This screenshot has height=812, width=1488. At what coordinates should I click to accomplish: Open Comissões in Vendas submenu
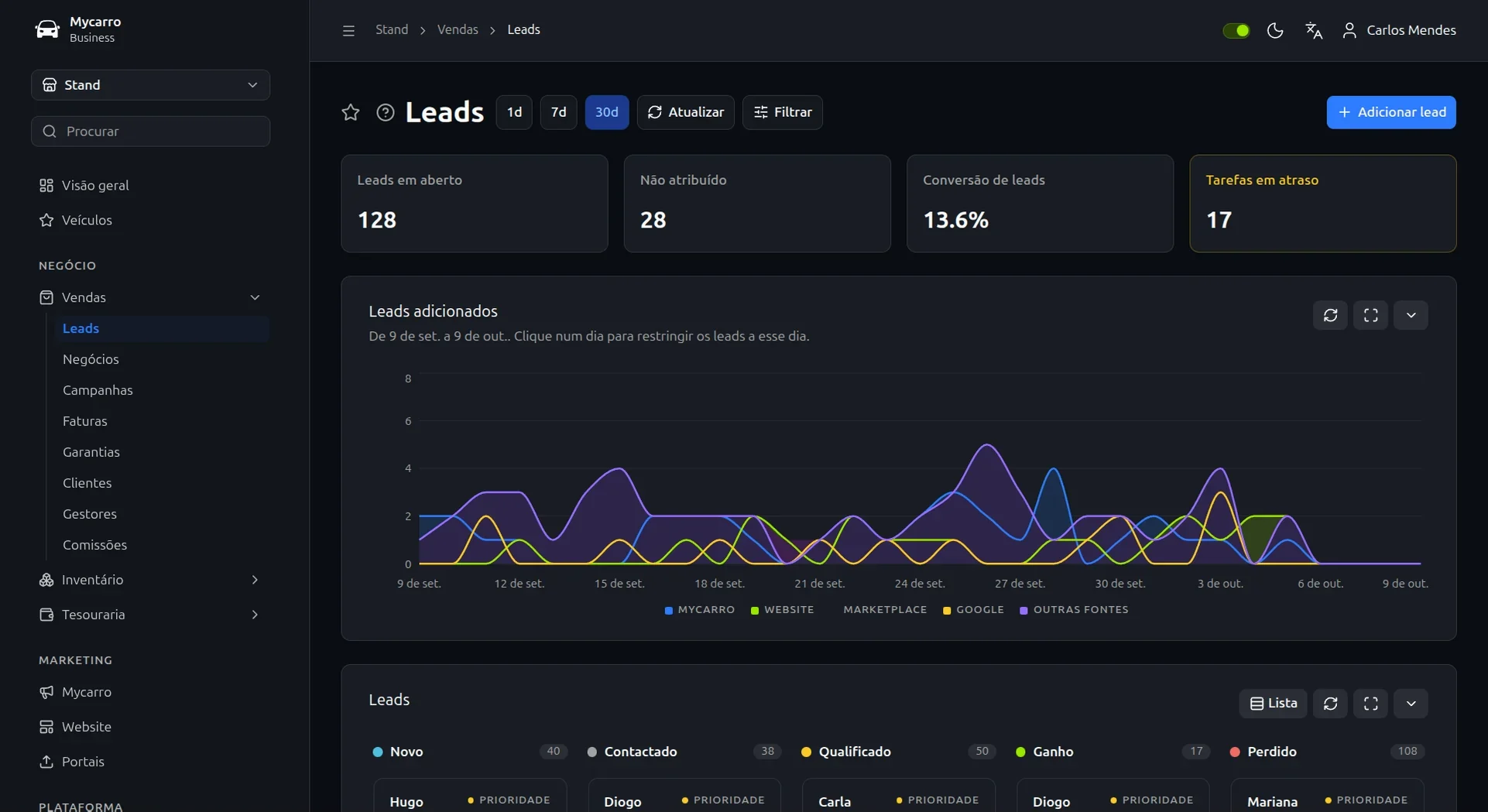coord(162,545)
